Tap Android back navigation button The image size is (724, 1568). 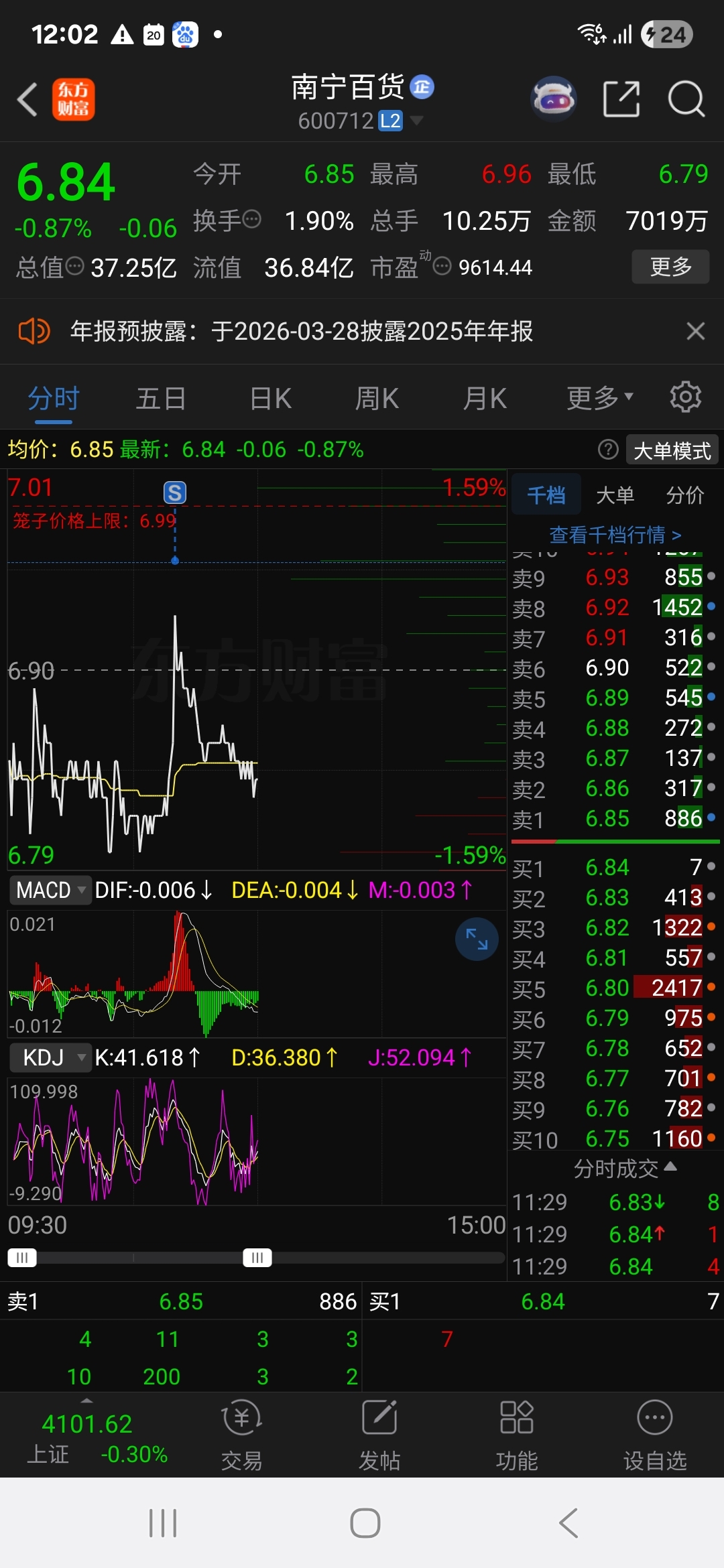pyautogui.click(x=568, y=1522)
